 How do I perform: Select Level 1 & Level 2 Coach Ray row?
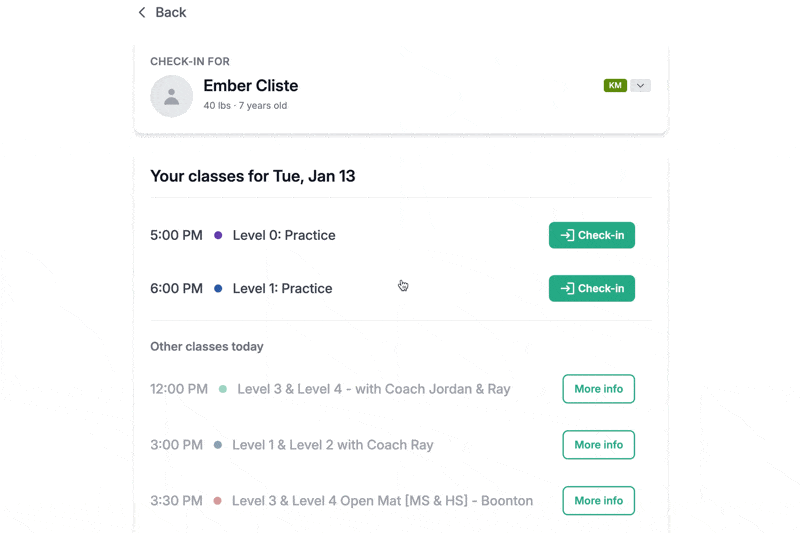pyautogui.click(x=332, y=445)
